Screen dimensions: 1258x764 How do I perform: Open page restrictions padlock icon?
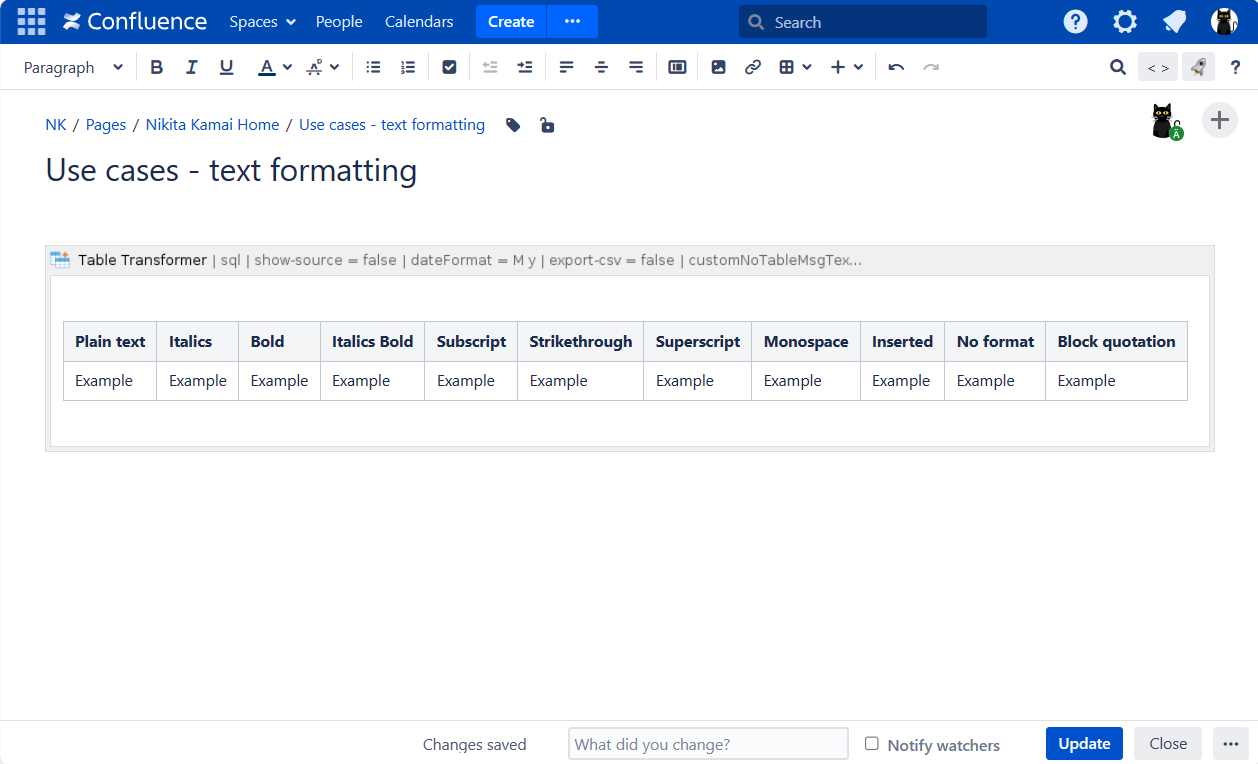(x=547, y=125)
